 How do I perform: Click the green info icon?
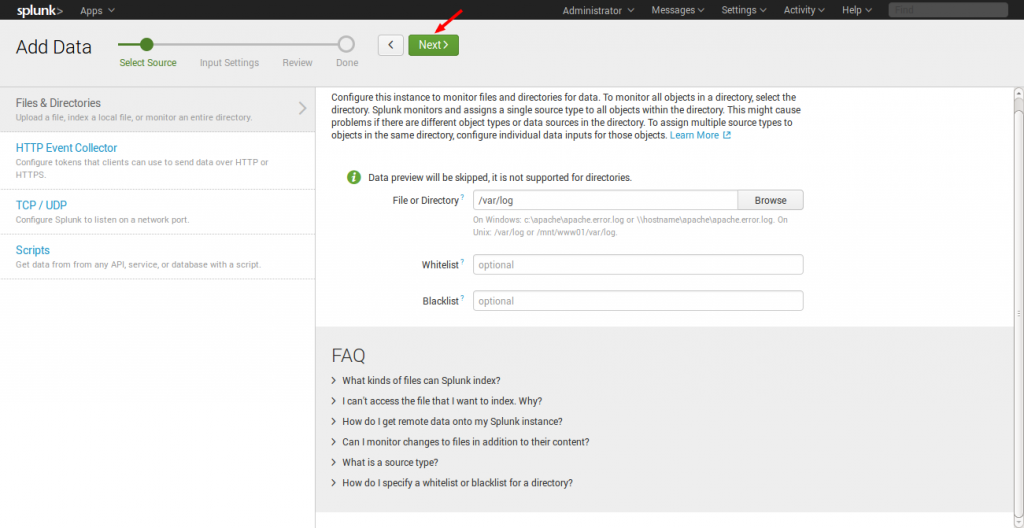tap(353, 177)
